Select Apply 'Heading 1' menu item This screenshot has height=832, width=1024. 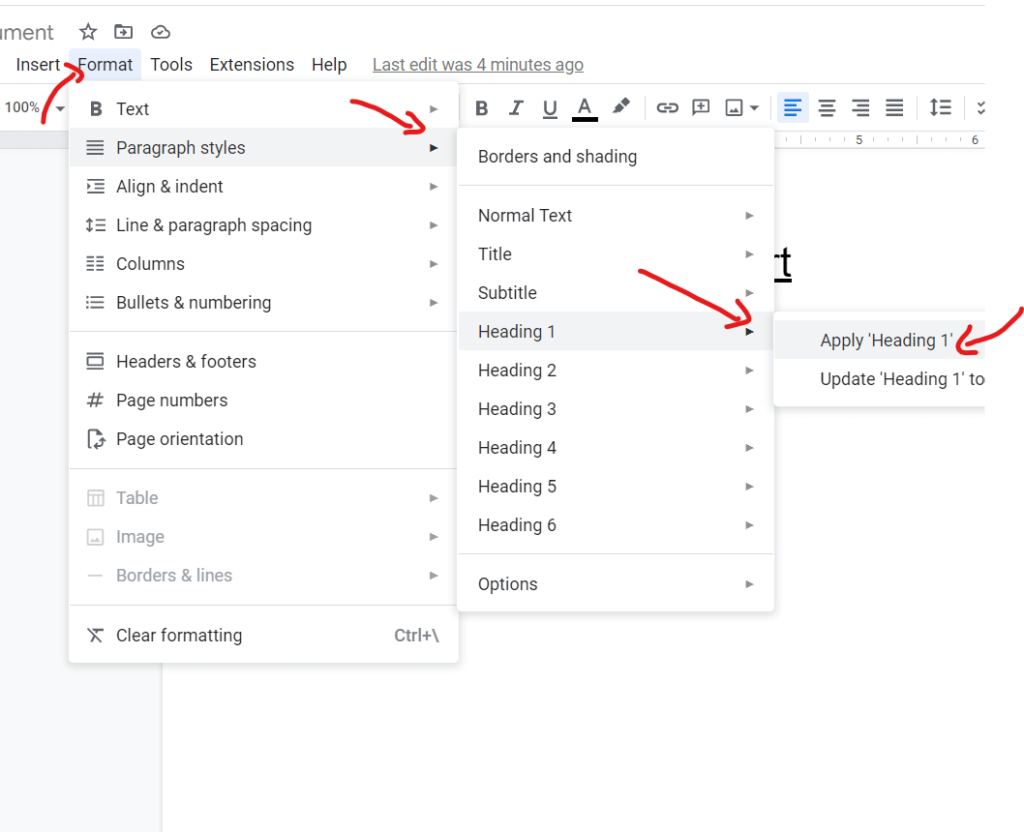885,340
